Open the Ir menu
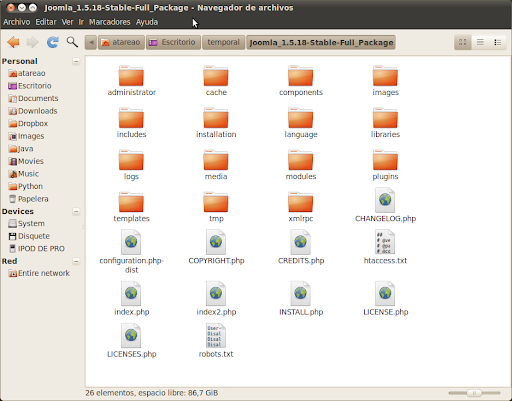The width and height of the screenshot is (512, 401). [81, 22]
